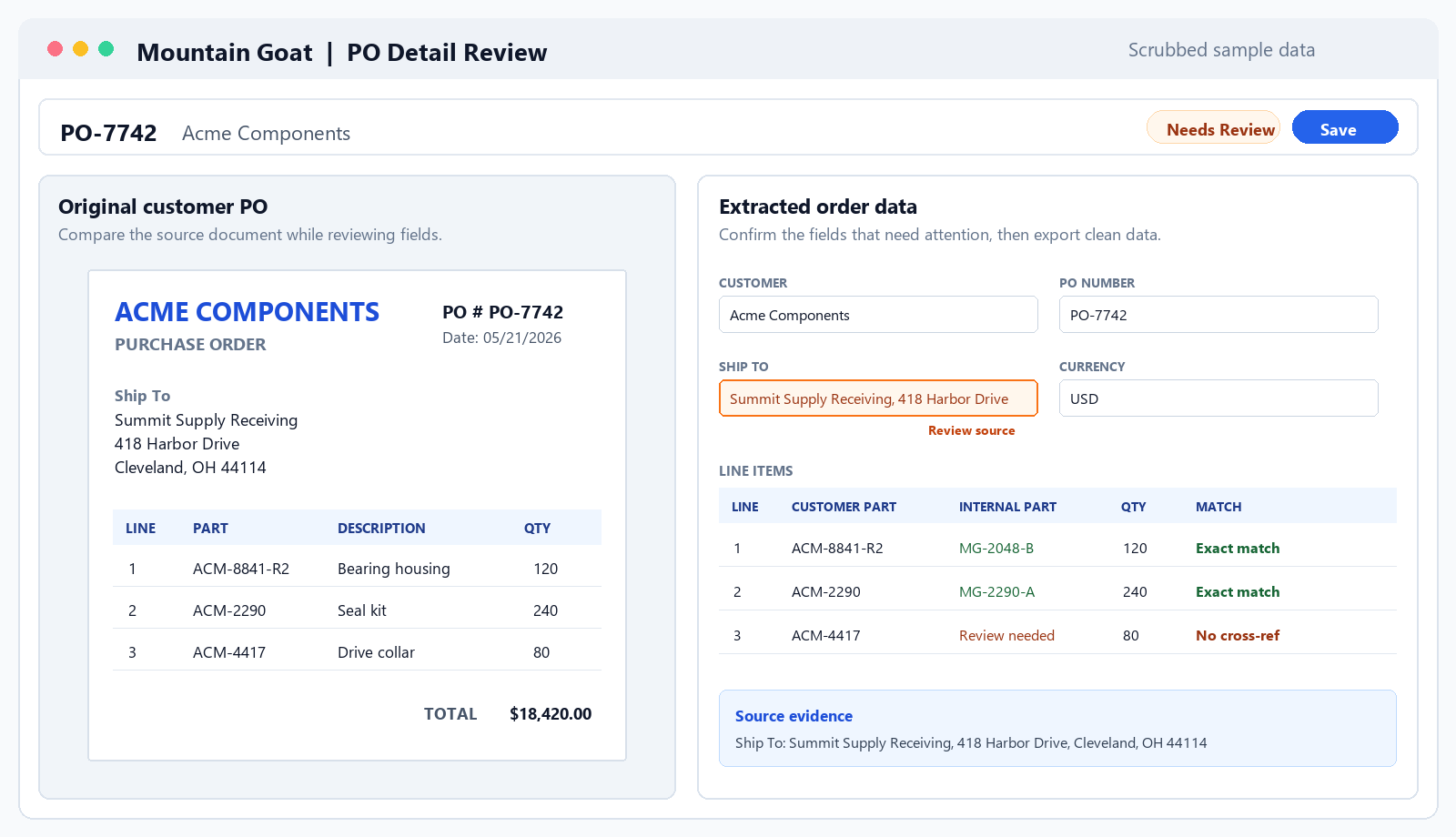Click Summit Supply Receiving in source PO
This screenshot has width=1456, height=837.
tap(206, 420)
